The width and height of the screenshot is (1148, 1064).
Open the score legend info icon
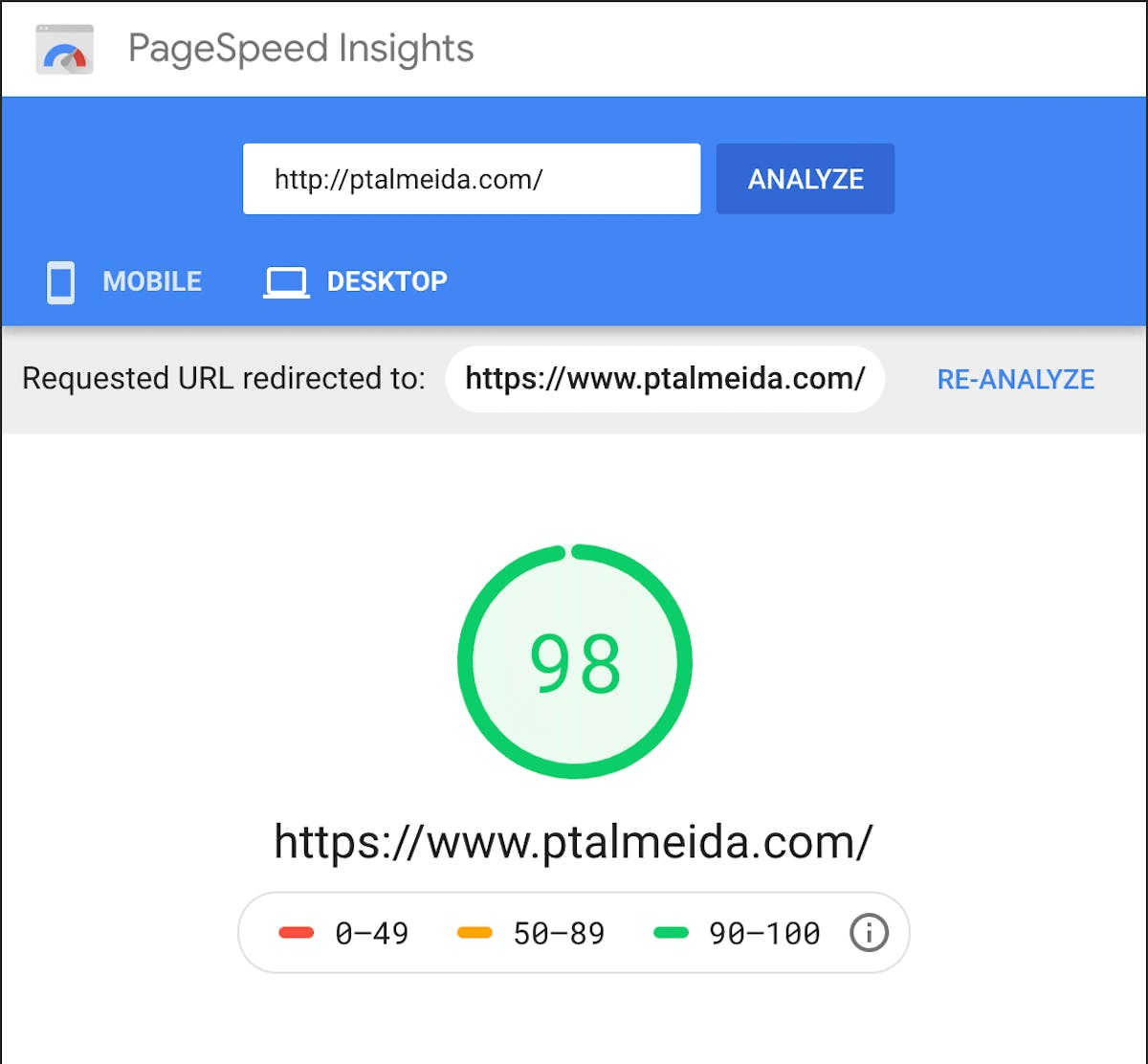click(869, 932)
